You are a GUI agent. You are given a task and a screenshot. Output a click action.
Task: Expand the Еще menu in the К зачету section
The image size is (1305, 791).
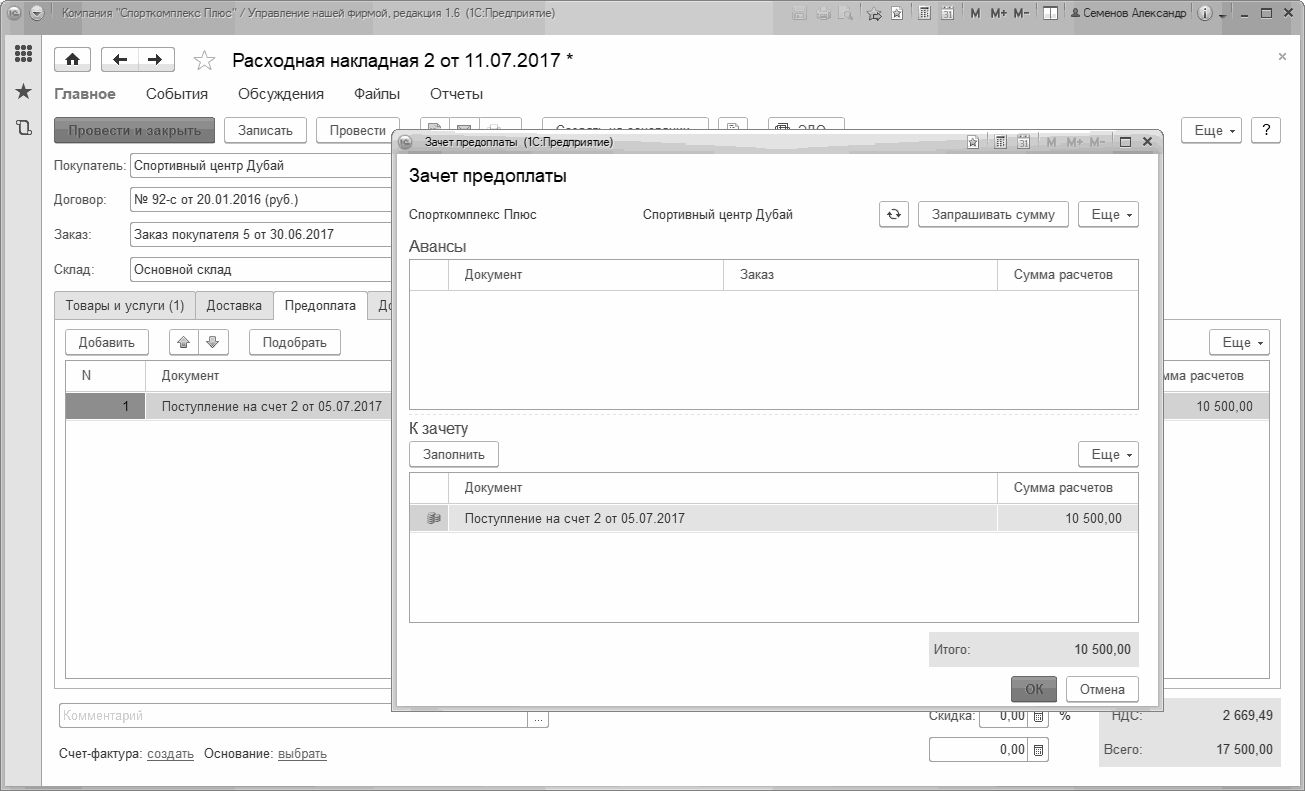(1108, 454)
